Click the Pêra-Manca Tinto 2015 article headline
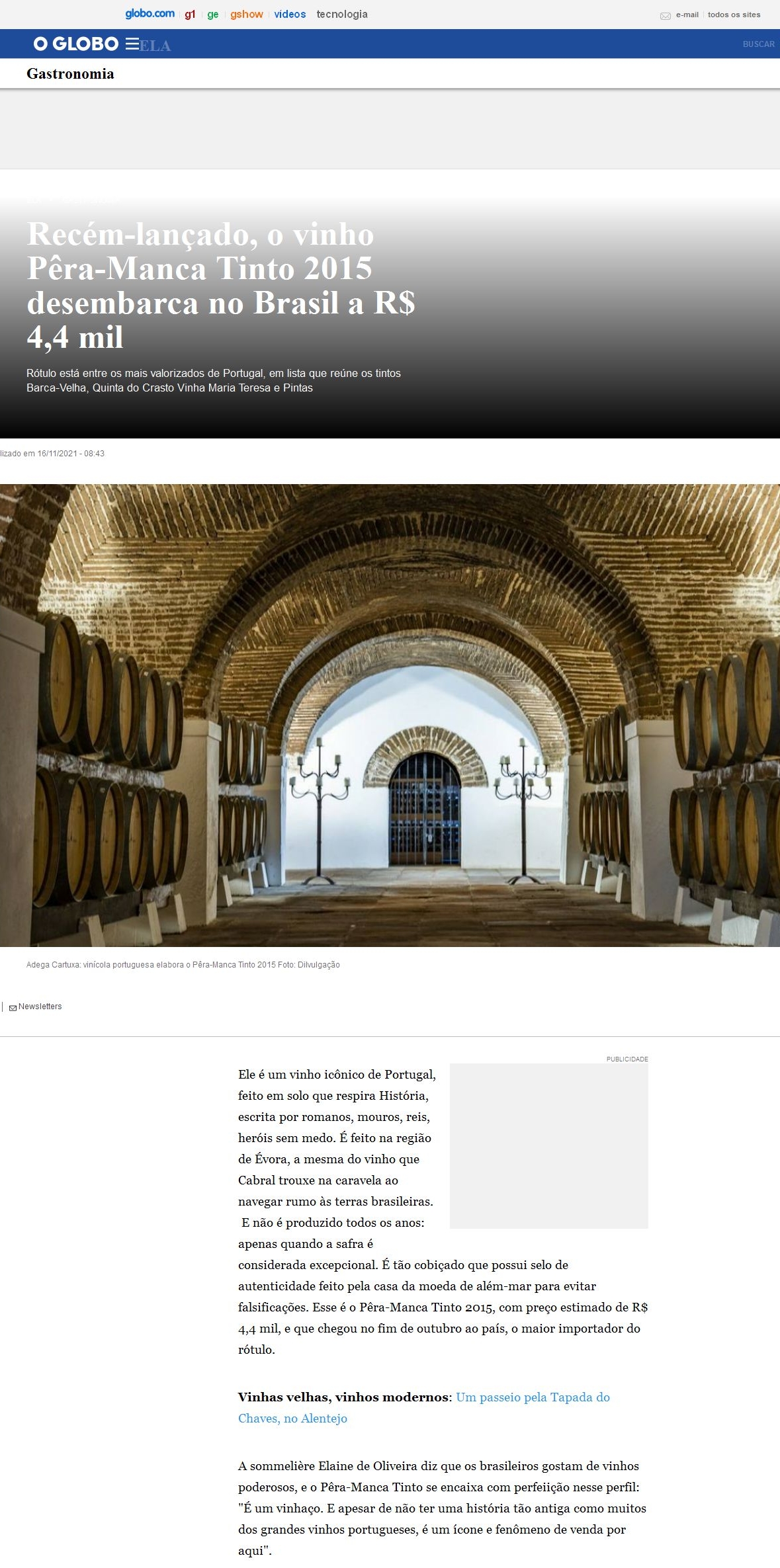The image size is (780, 1568). [x=220, y=285]
